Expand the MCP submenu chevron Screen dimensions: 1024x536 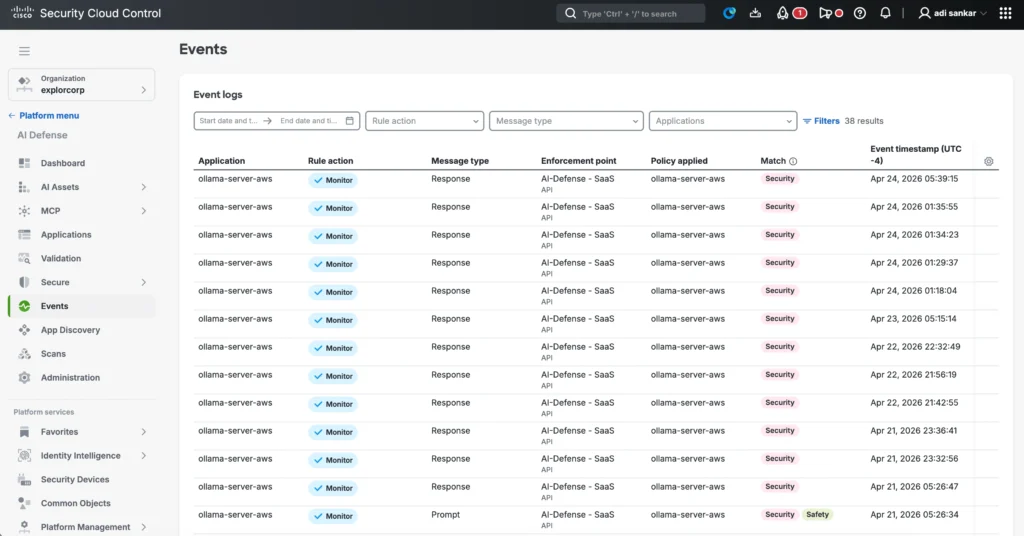point(144,211)
